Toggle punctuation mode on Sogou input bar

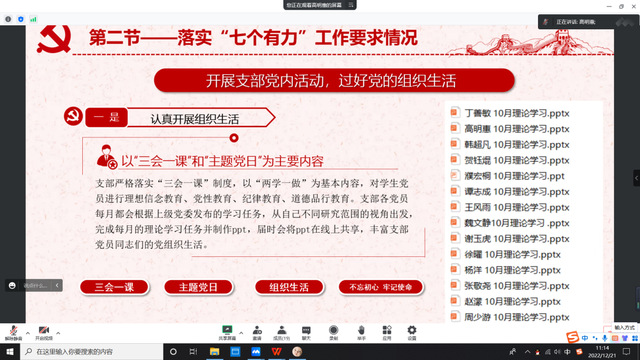point(595,338)
